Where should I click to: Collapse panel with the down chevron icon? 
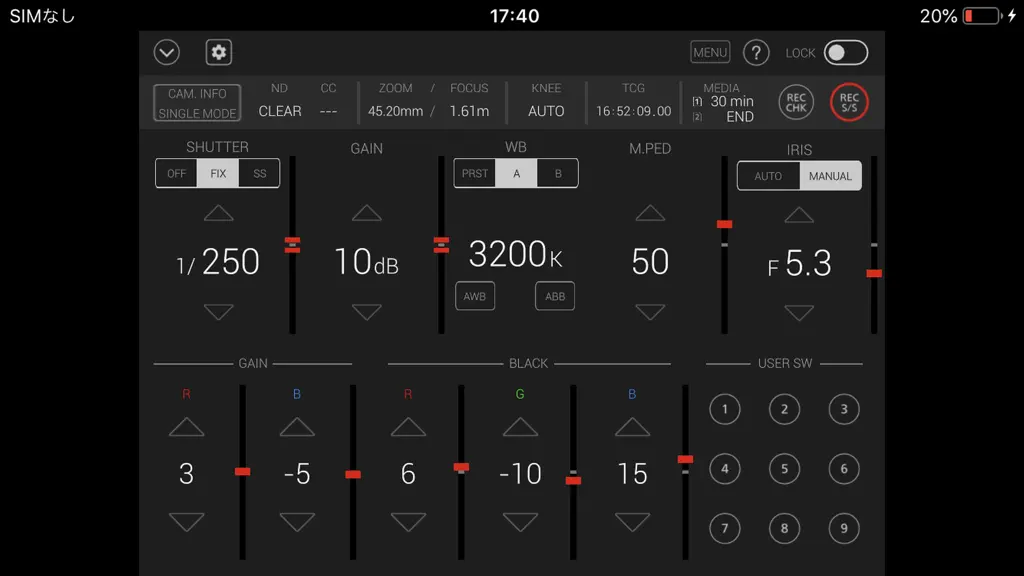[167, 52]
